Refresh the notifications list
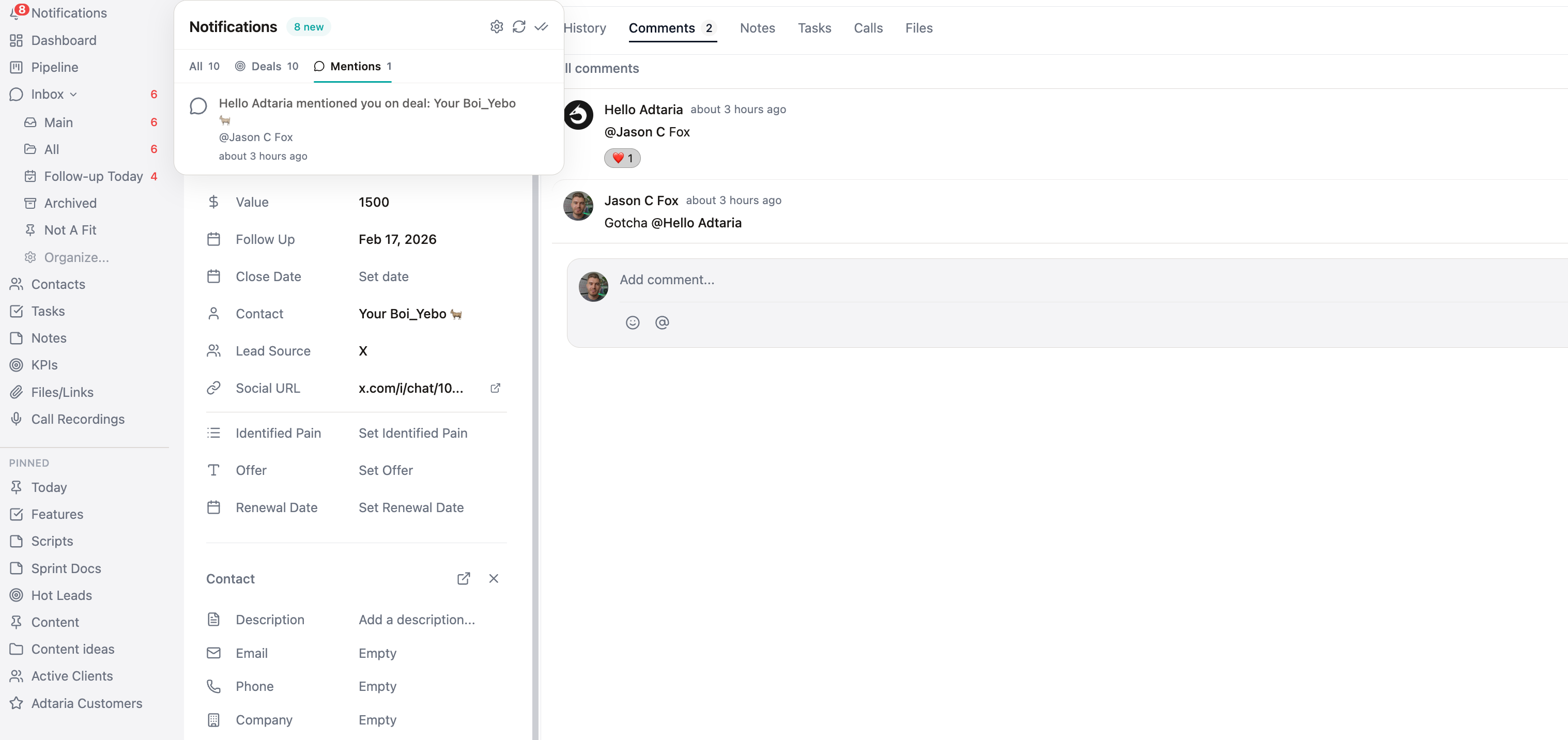1568x740 pixels. pos(518,27)
